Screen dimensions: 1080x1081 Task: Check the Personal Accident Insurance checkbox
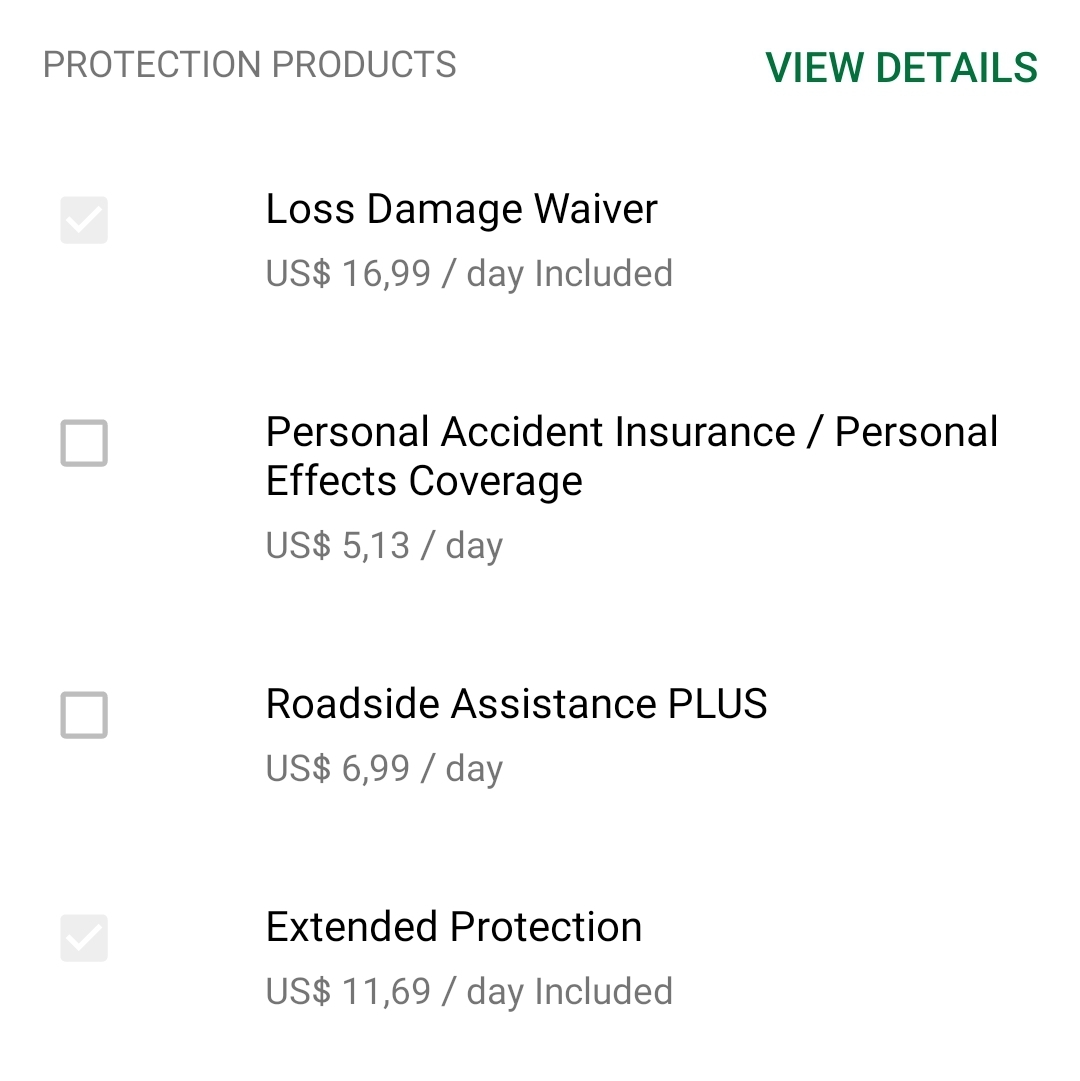pos(84,443)
